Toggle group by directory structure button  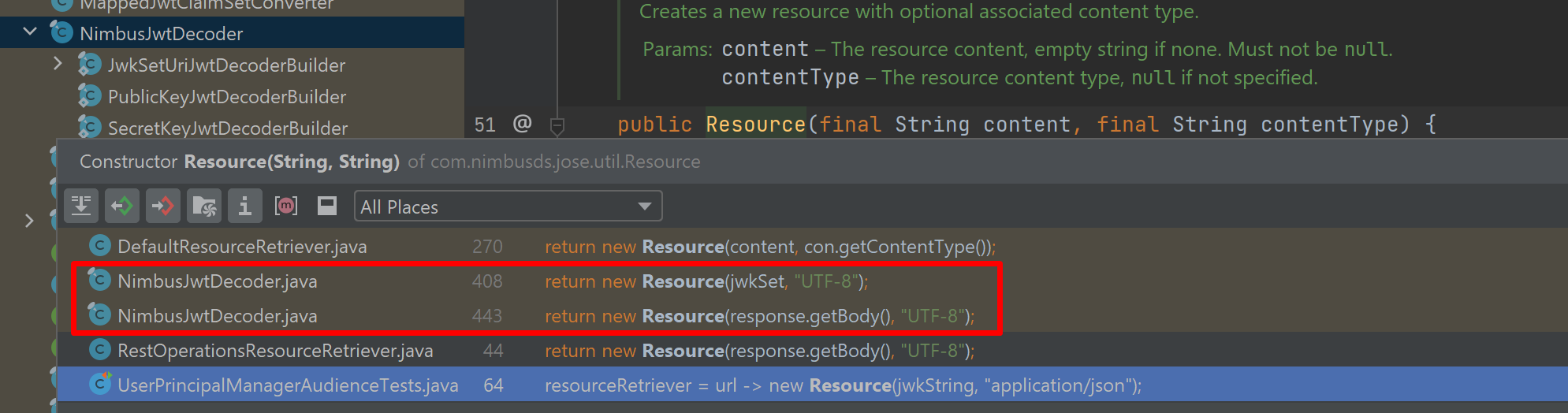[204, 206]
